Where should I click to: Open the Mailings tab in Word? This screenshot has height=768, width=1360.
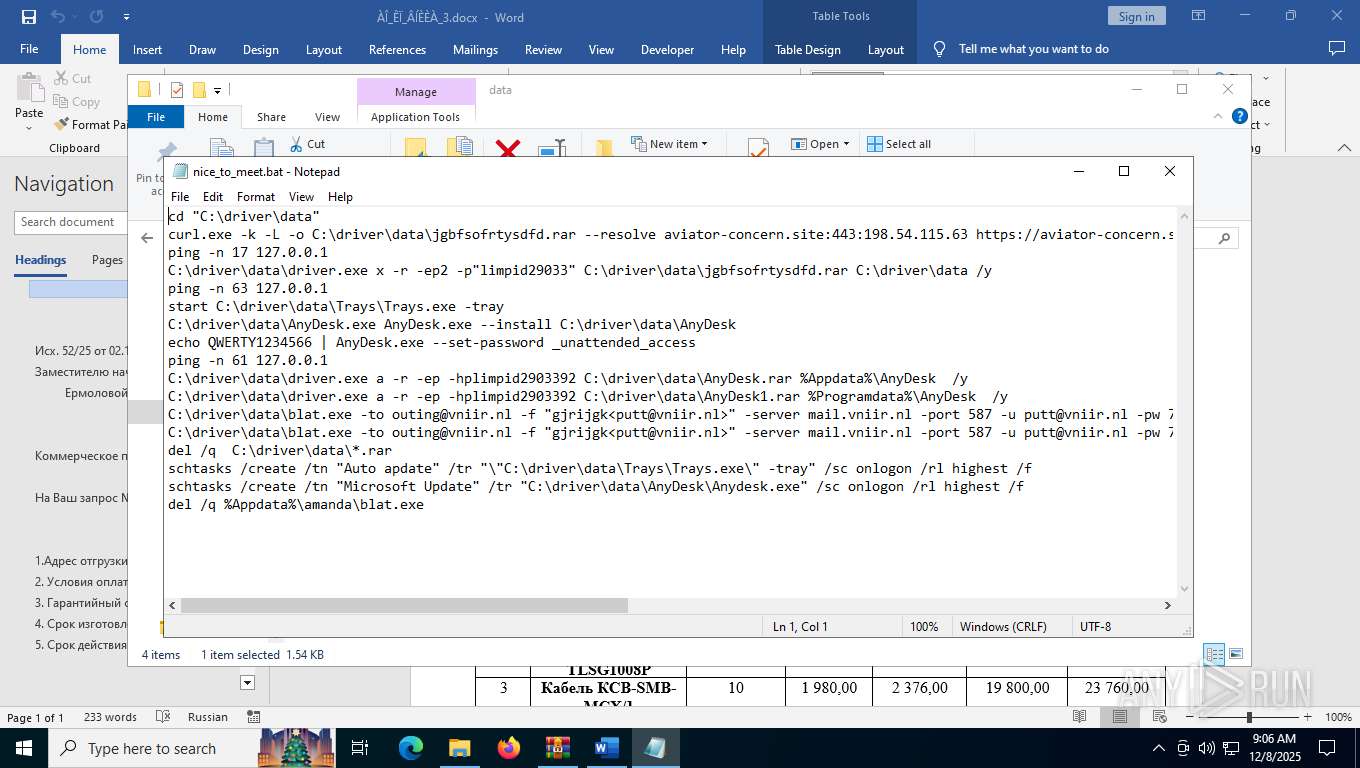pos(475,49)
